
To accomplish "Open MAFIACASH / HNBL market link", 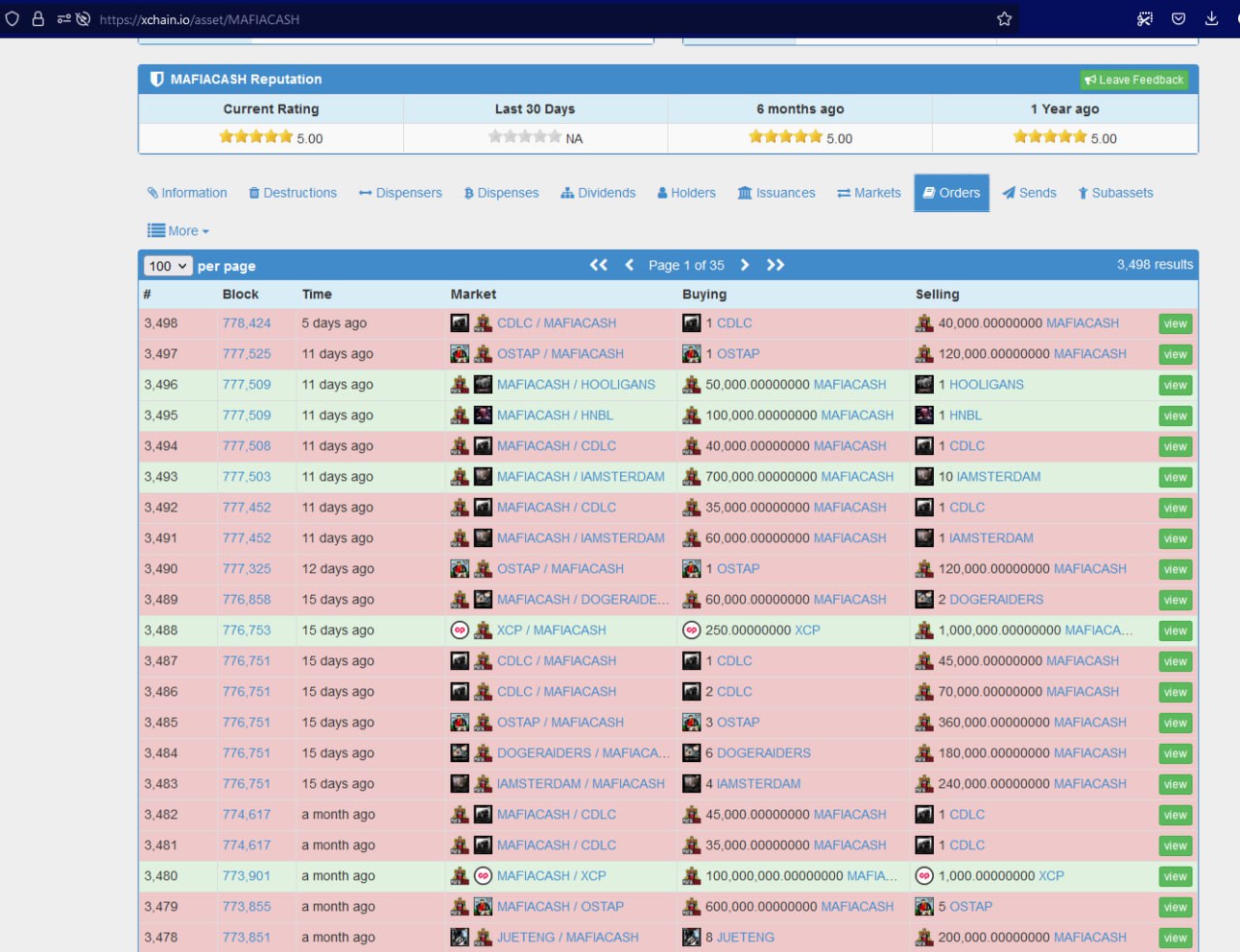I will coord(555,415).
